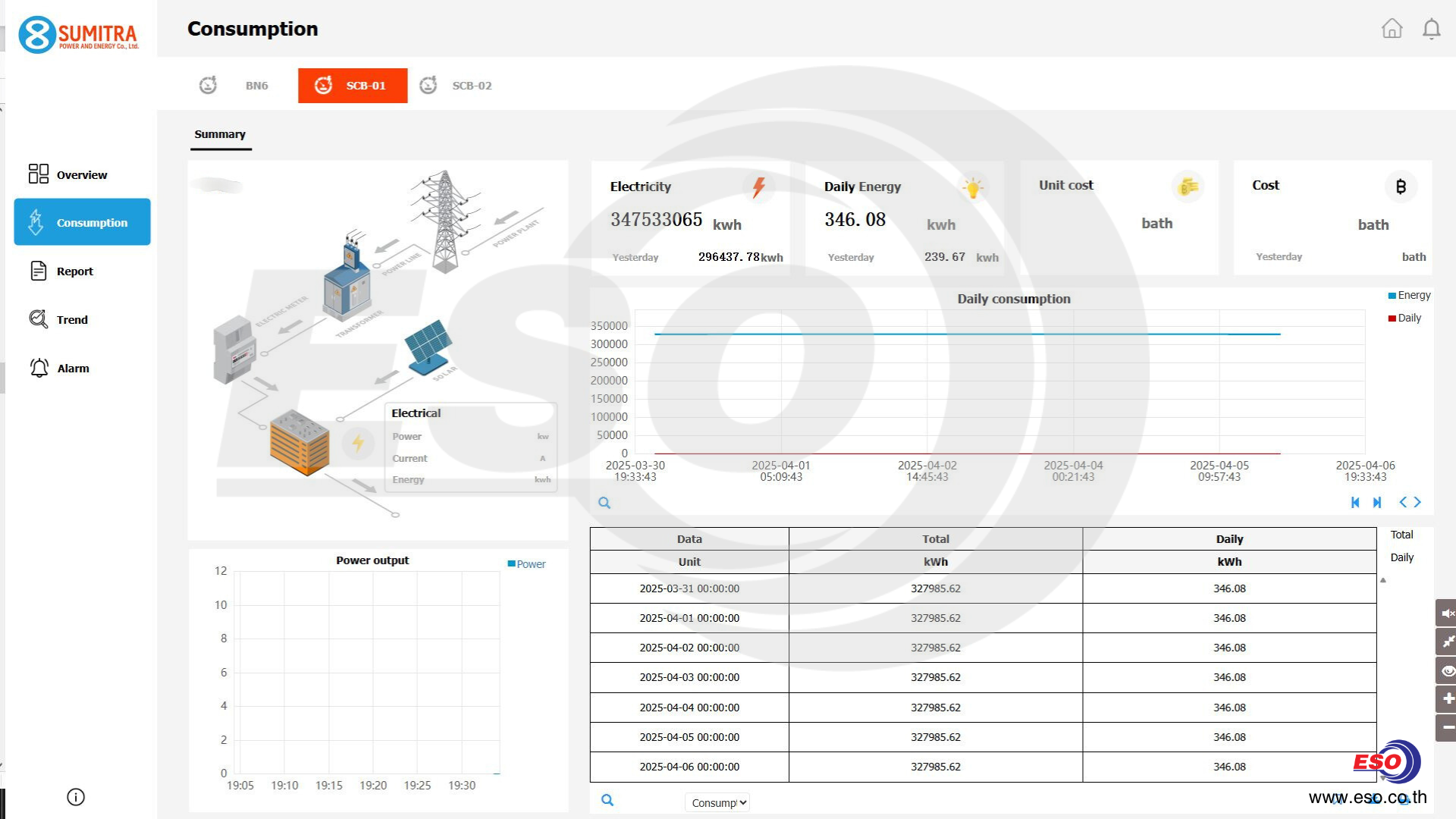The width and height of the screenshot is (1456, 819).
Task: Toggle the eye visibility button
Action: tap(1447, 670)
